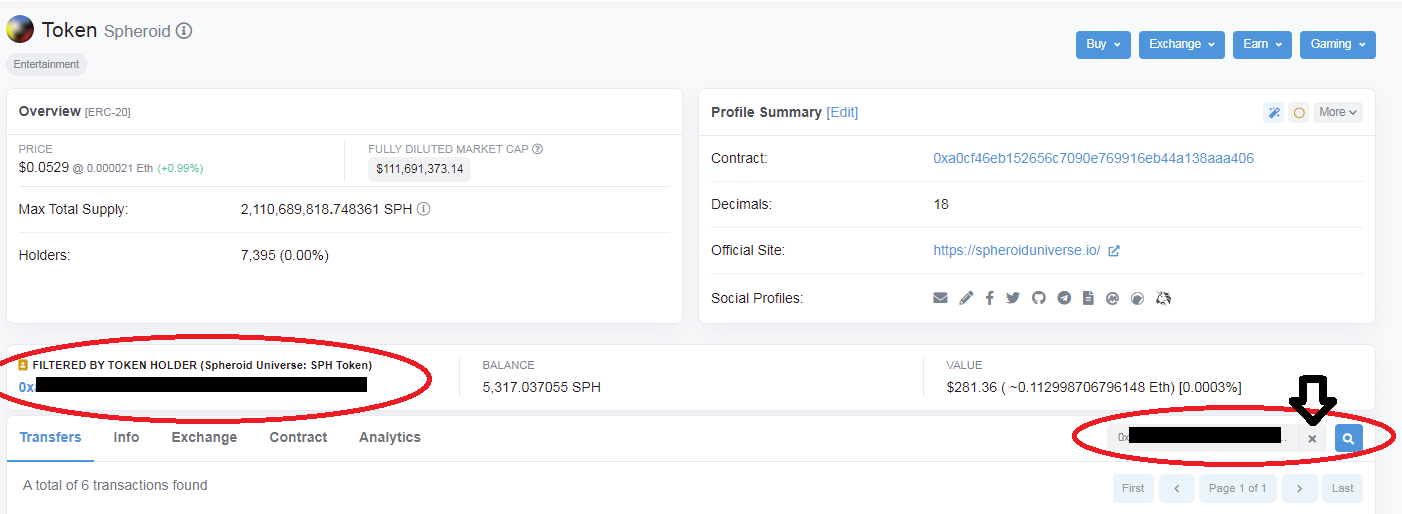Viewport: 1402px width, 514px height.
Task: Open the Telegram social profile icon
Action: coord(1064,298)
